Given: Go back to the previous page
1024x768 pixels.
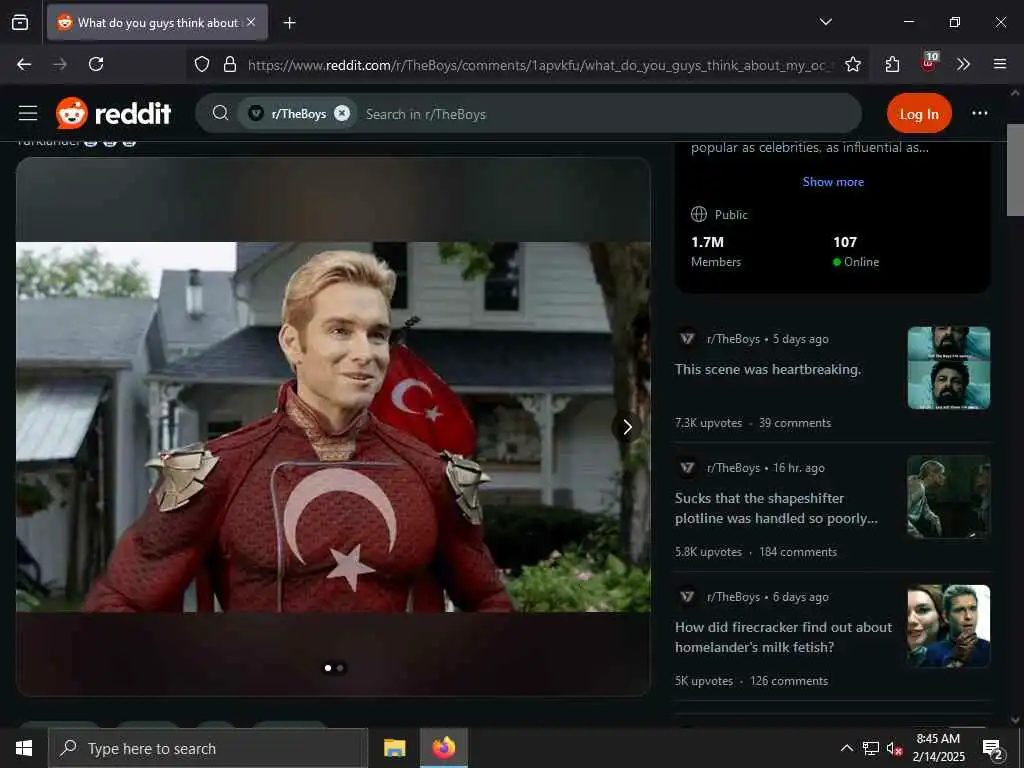Looking at the screenshot, I should (24, 64).
